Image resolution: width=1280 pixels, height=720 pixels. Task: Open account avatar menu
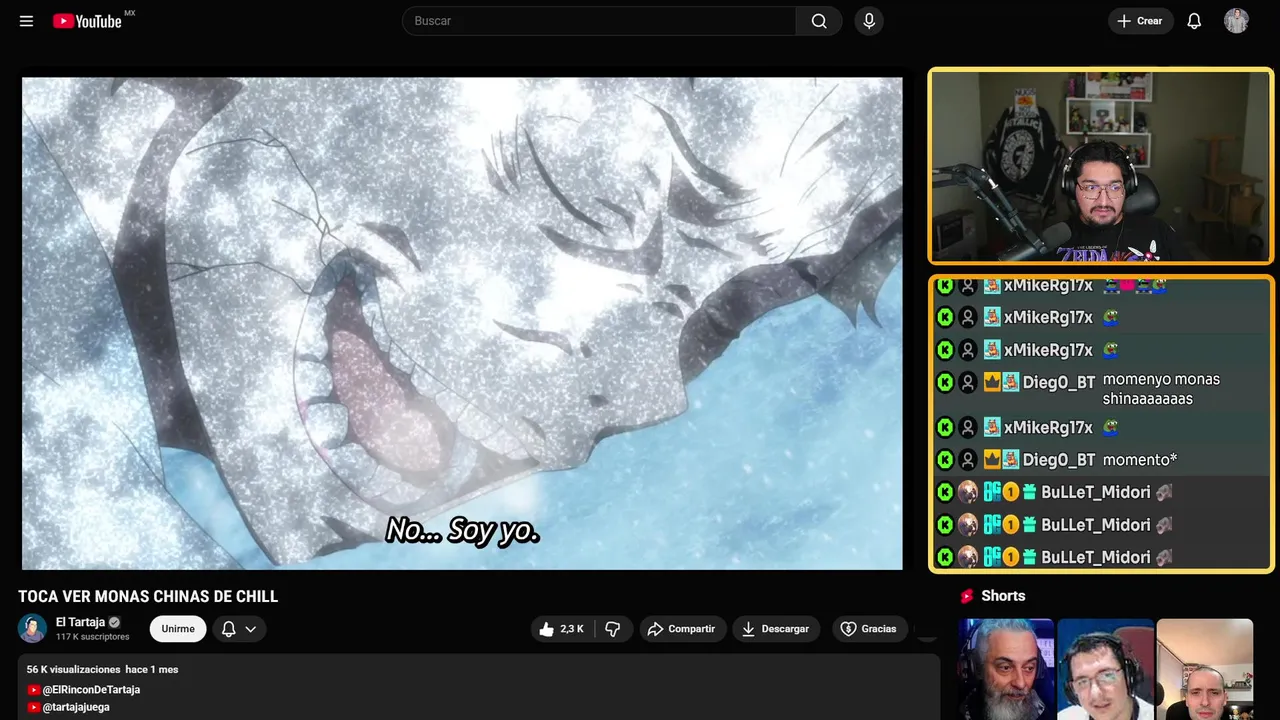pos(1236,21)
